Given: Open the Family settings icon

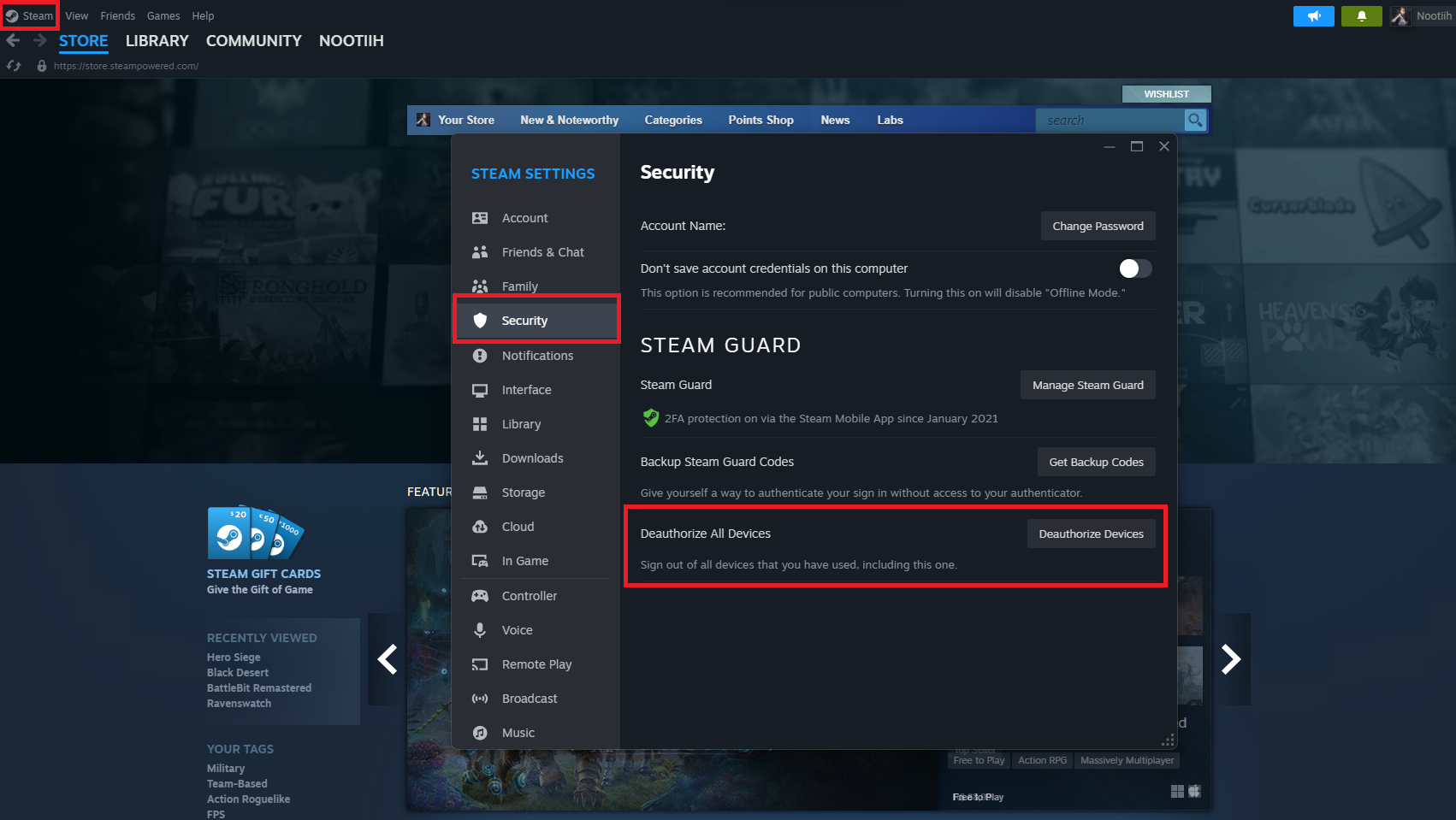Looking at the screenshot, I should tap(480, 286).
